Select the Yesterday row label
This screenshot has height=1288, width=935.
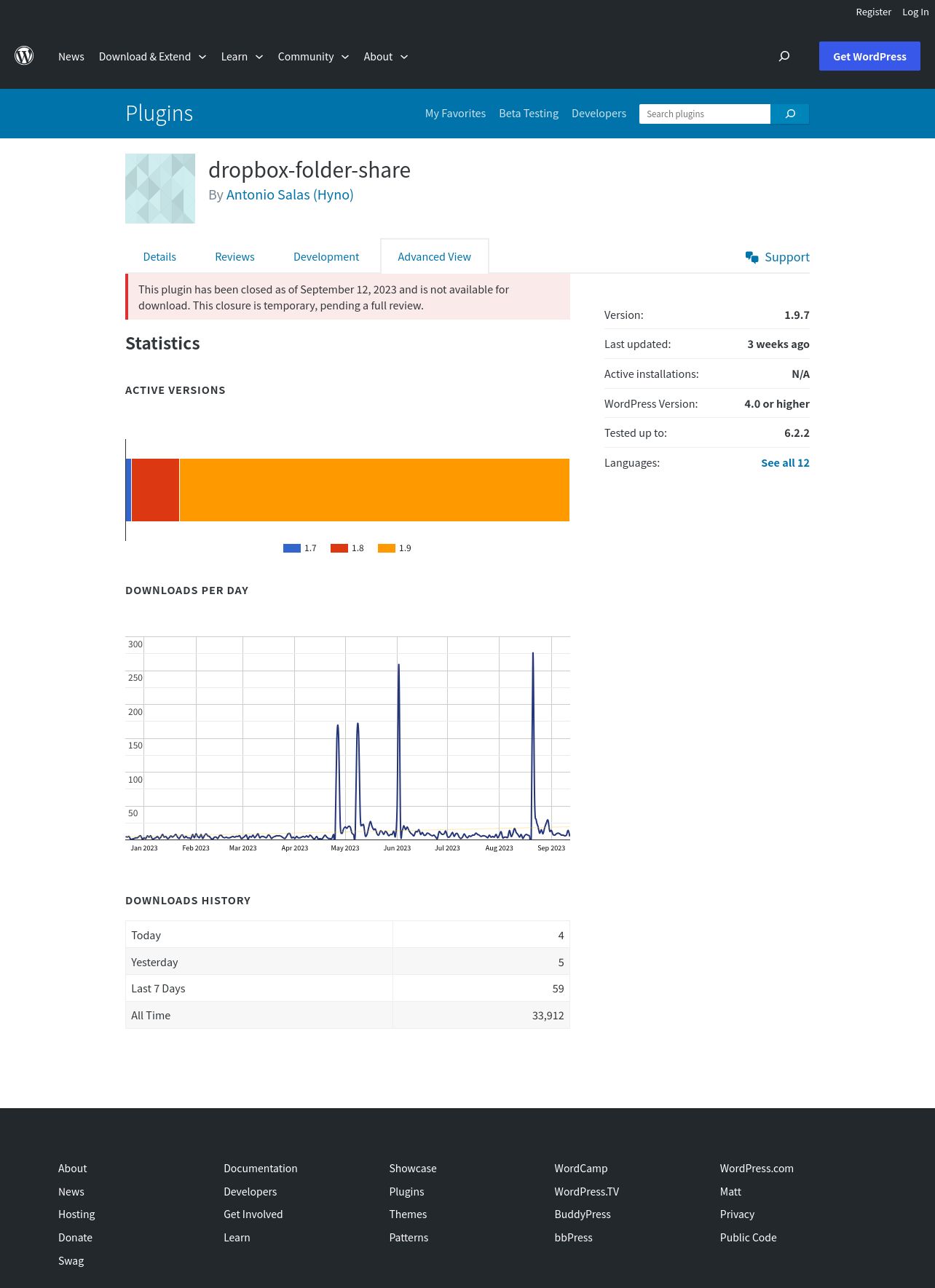(154, 963)
